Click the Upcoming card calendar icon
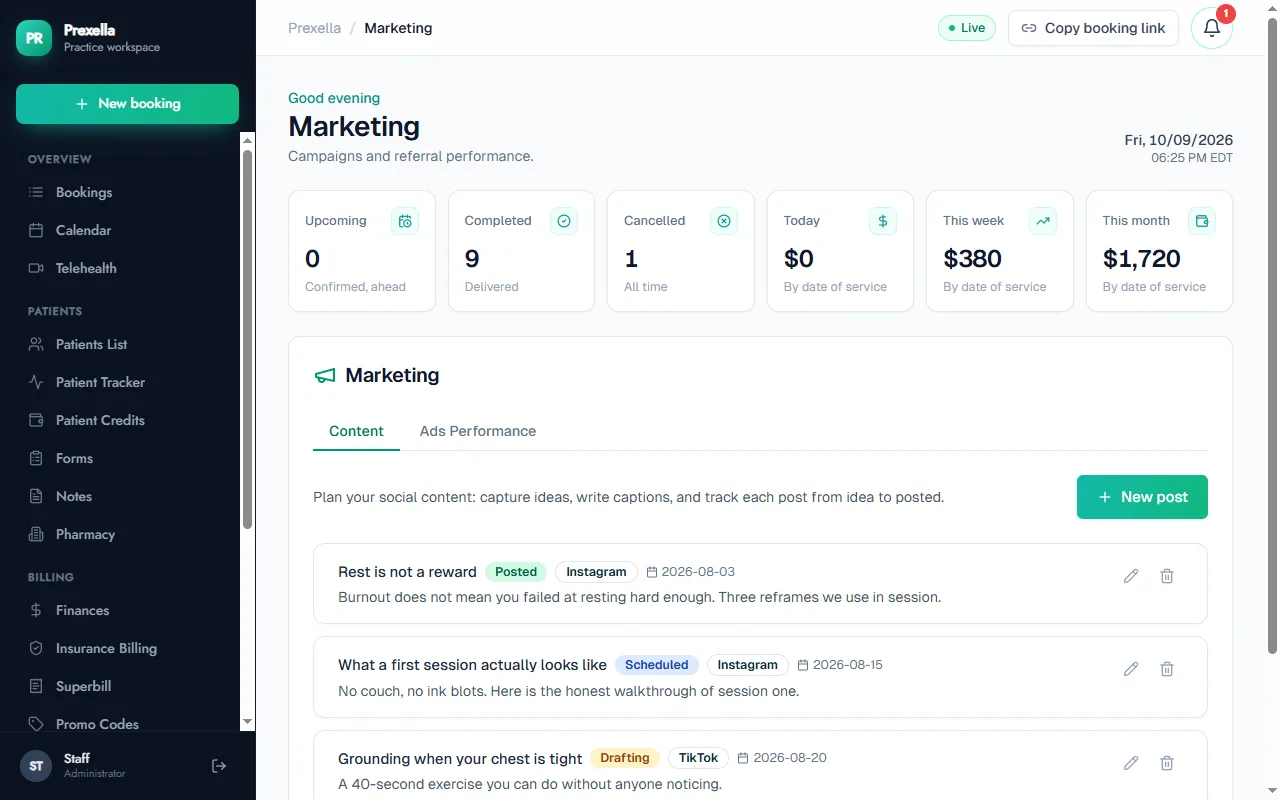The image size is (1280, 800). (x=405, y=221)
